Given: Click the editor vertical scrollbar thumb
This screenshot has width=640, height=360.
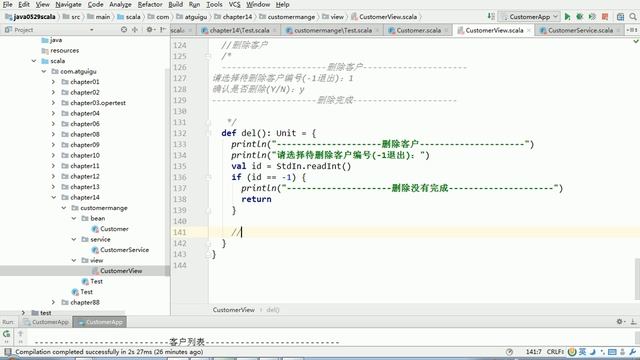Looking at the screenshot, I should [637, 279].
